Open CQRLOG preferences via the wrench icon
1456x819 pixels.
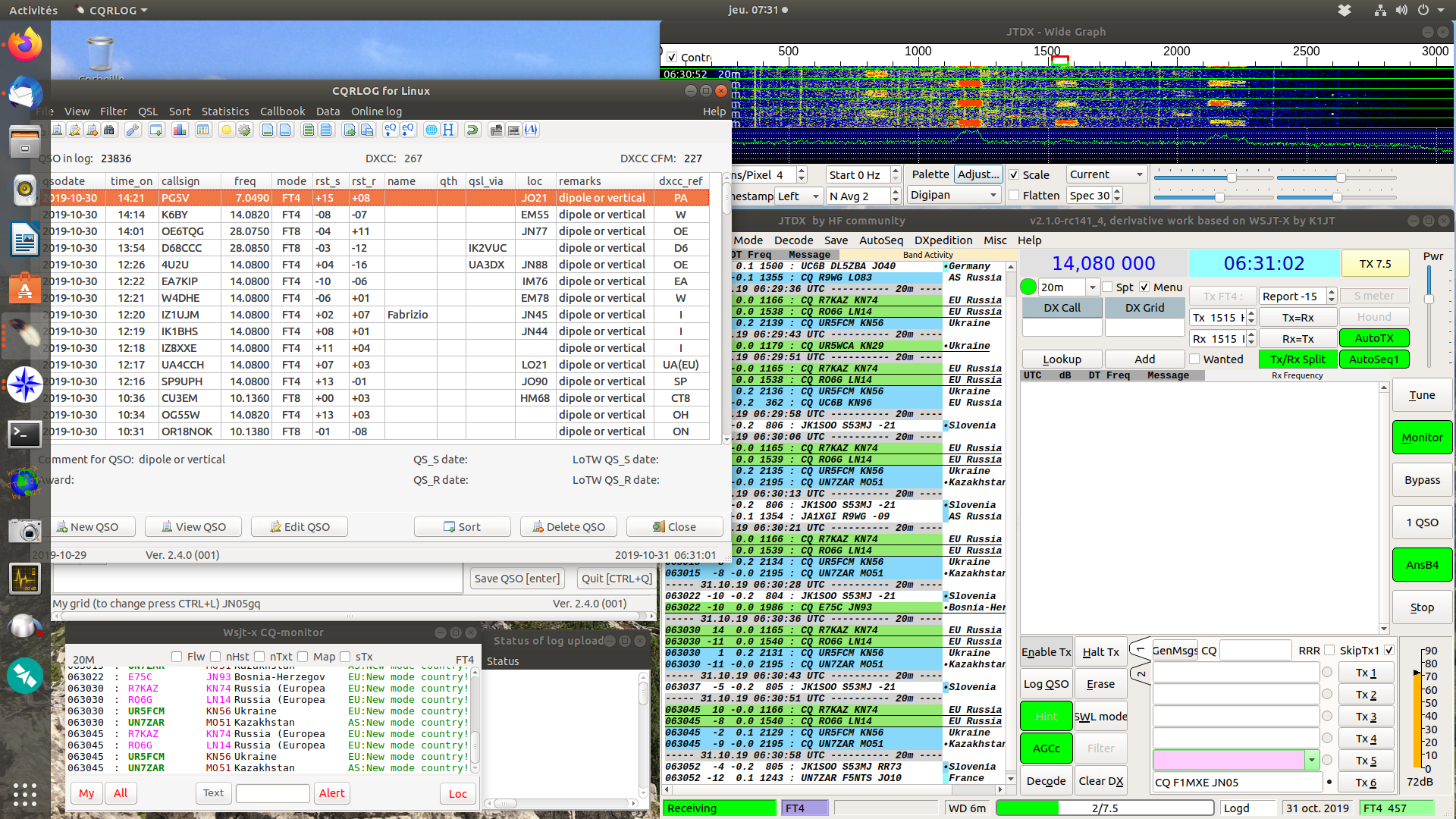click(x=133, y=130)
